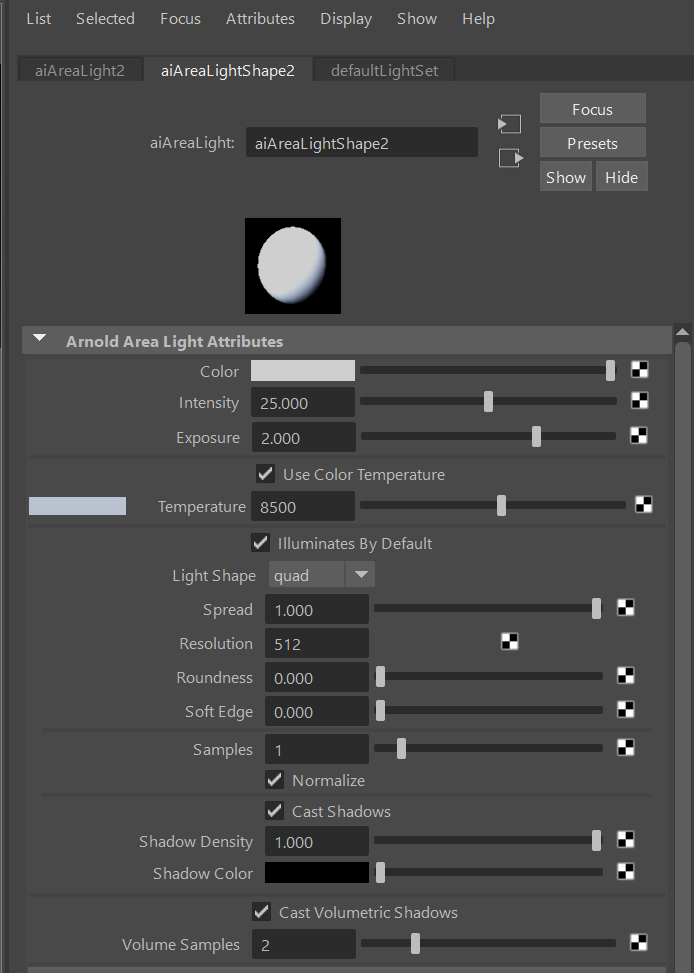
Task: Click Volume Samples checker map button
Action: tap(639, 943)
